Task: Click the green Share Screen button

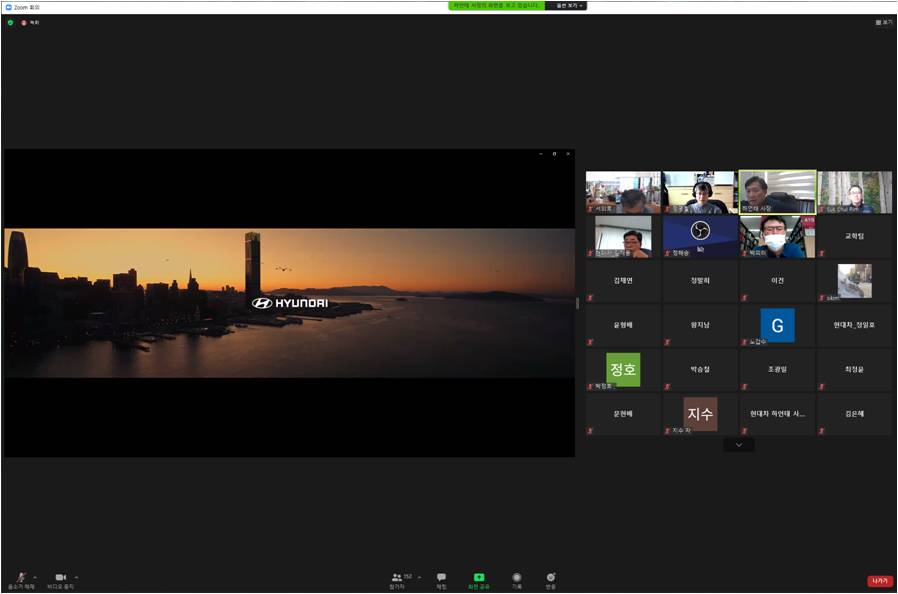Action: 479,580
